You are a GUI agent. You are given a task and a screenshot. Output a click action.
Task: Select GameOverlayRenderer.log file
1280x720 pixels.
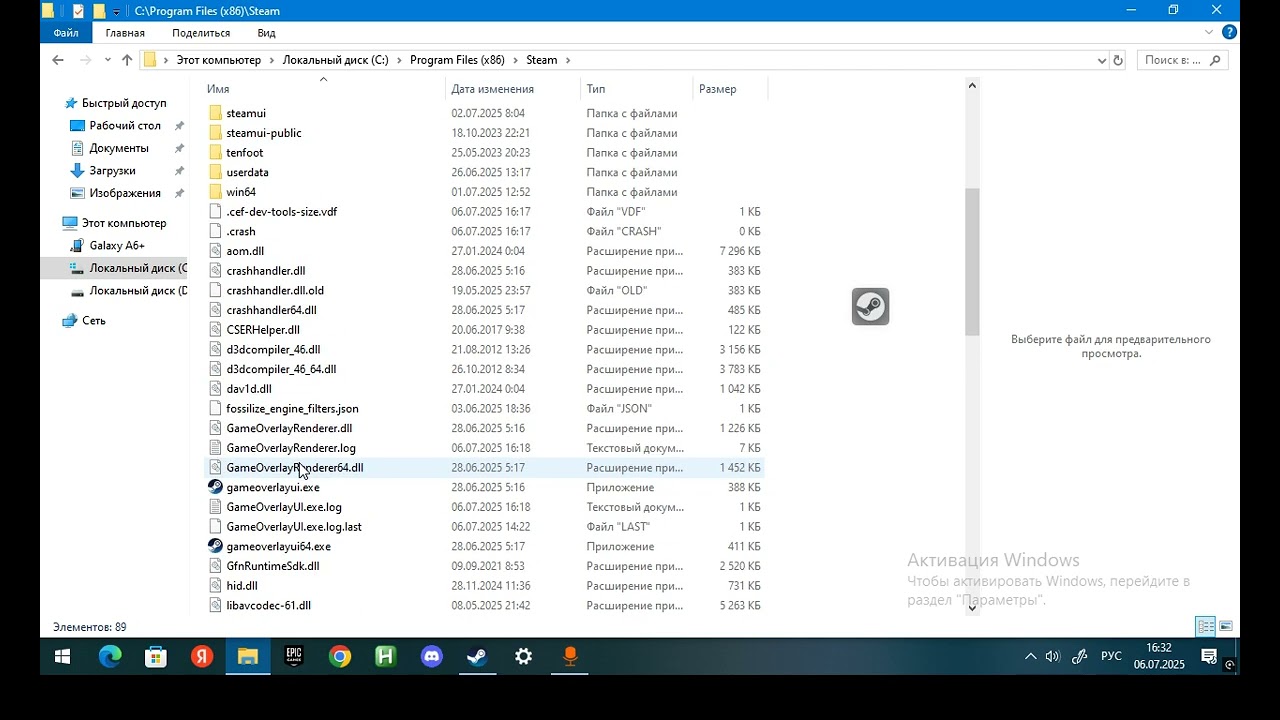tap(291, 448)
